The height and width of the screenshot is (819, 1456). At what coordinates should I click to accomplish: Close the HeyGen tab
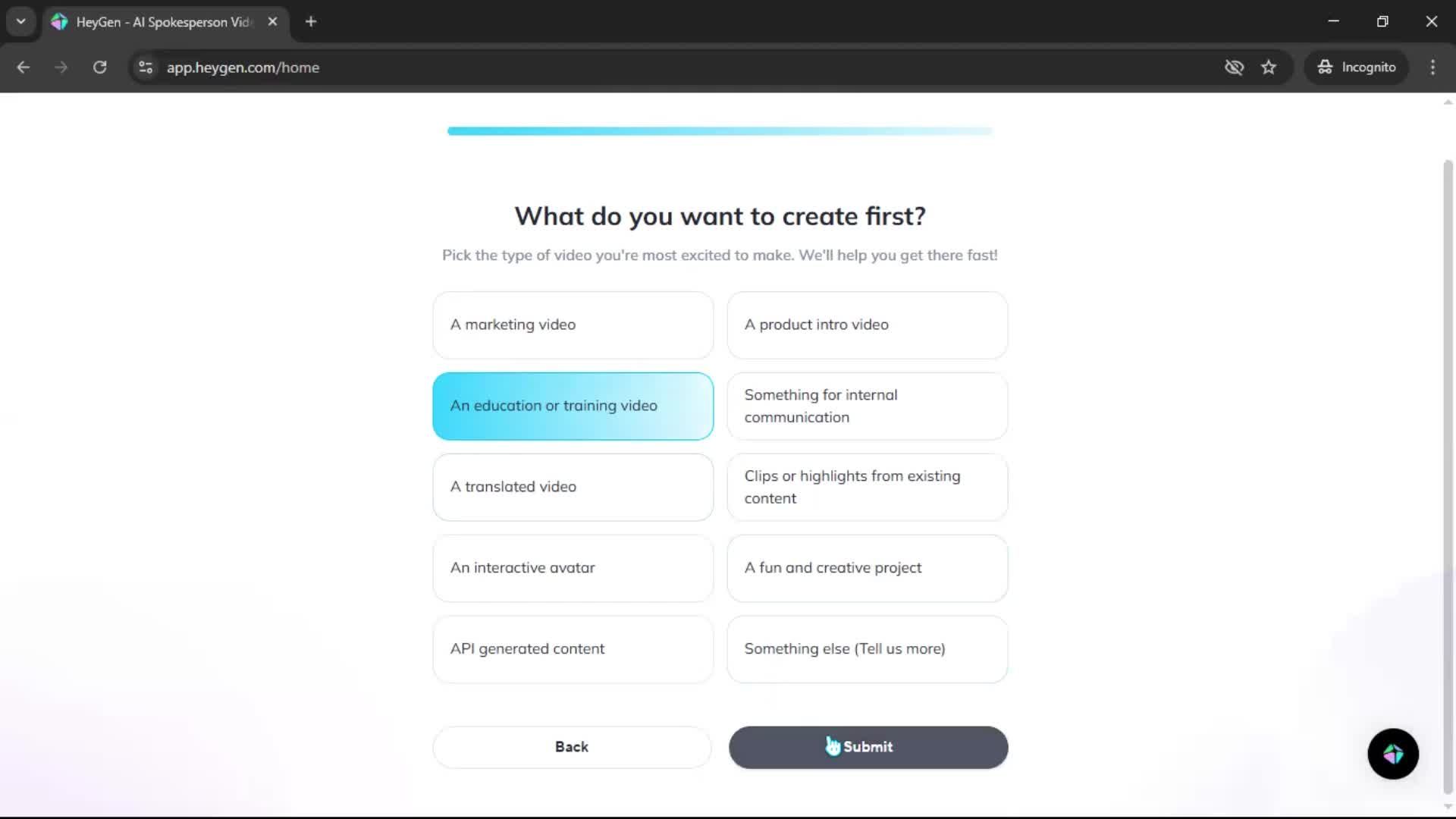[272, 22]
